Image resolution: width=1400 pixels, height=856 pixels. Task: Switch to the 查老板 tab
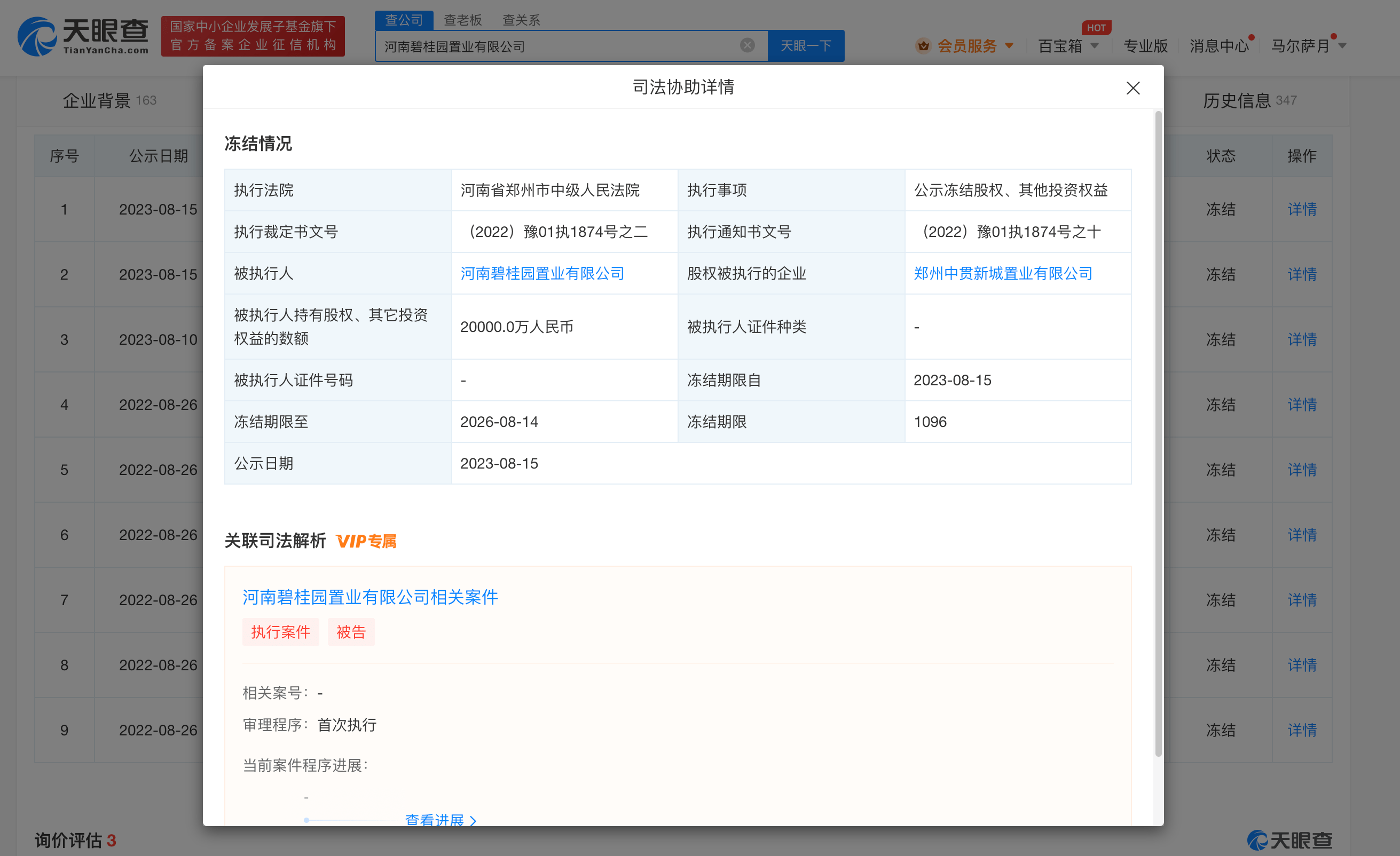point(462,20)
